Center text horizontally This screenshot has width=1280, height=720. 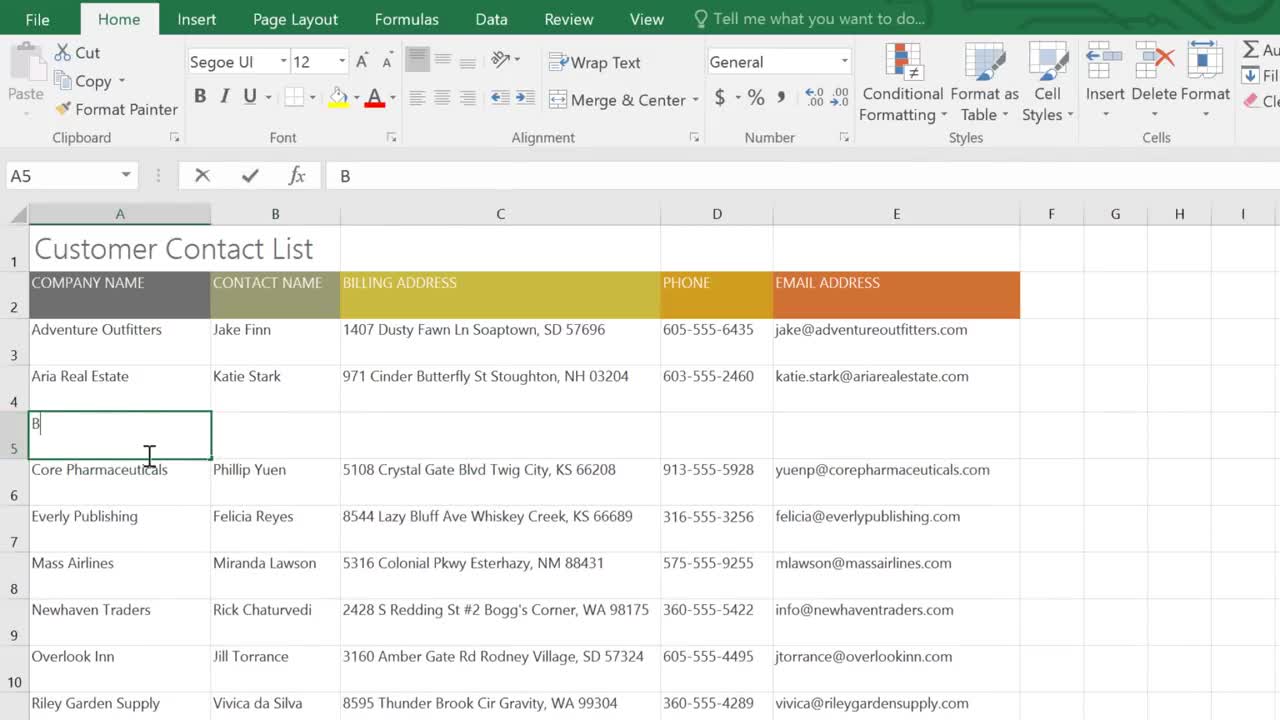click(x=443, y=98)
